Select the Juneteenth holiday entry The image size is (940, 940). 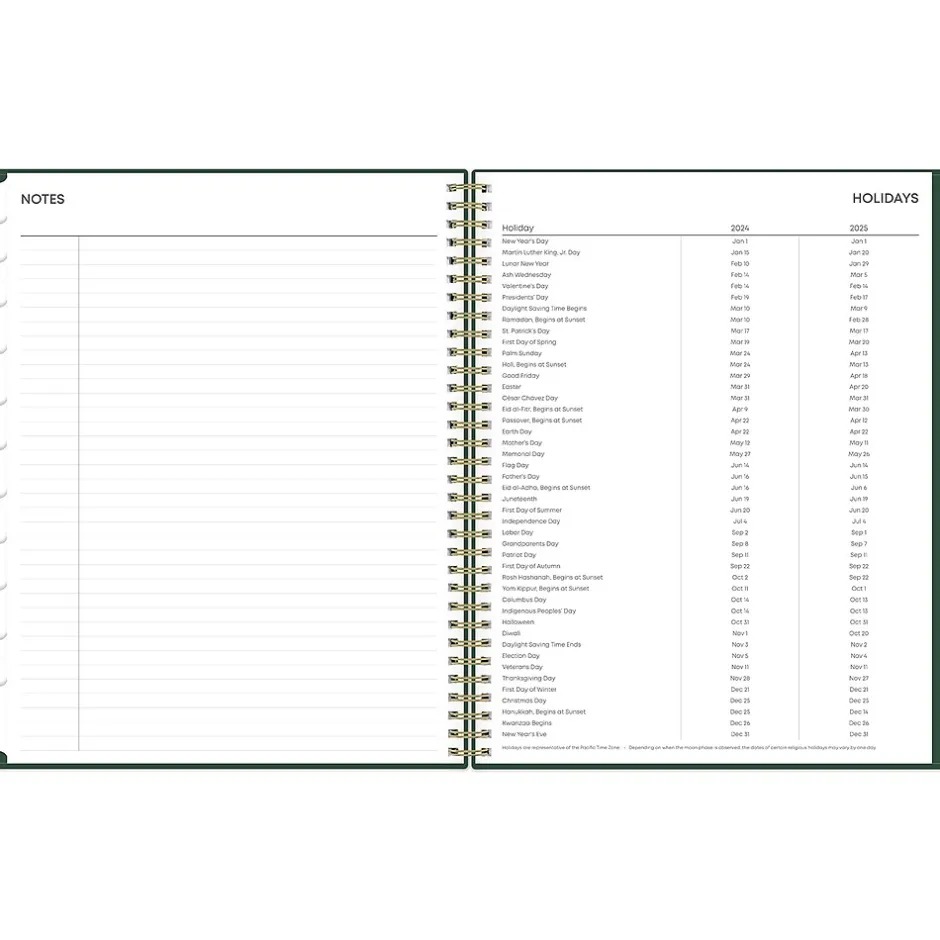point(519,499)
